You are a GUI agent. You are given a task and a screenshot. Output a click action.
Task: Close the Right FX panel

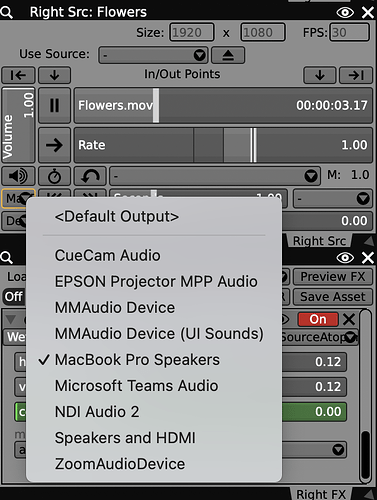pos(368,258)
